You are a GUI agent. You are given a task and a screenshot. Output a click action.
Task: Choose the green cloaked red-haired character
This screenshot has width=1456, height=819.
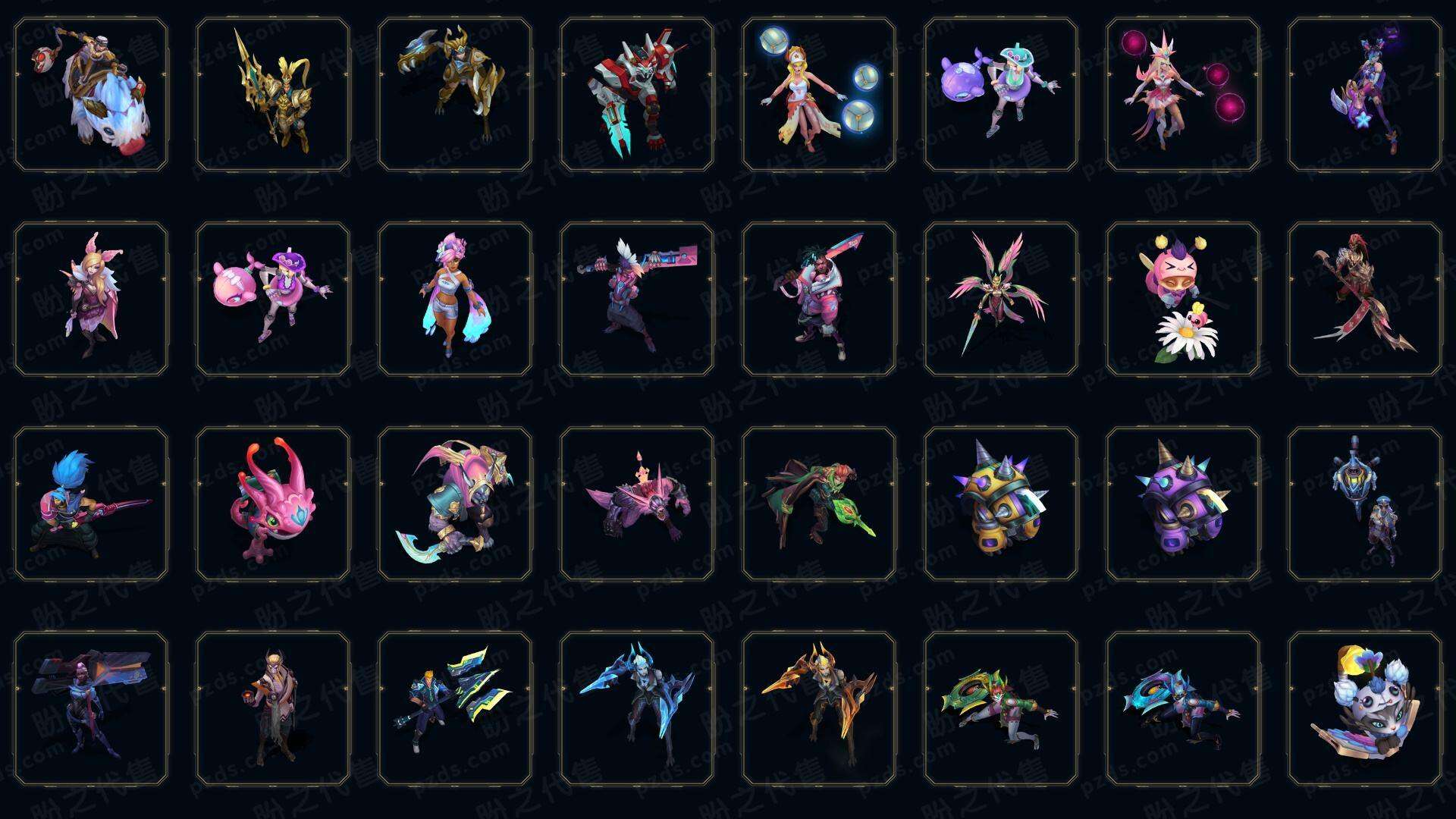click(819, 504)
